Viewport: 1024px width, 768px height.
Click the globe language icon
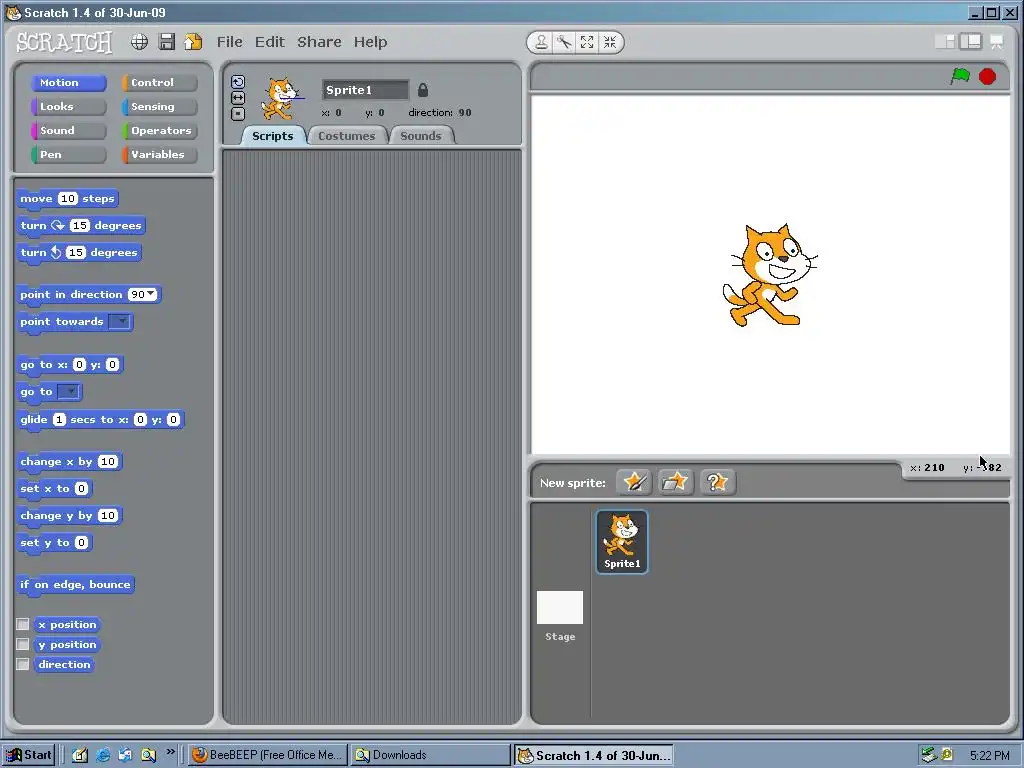pos(139,42)
